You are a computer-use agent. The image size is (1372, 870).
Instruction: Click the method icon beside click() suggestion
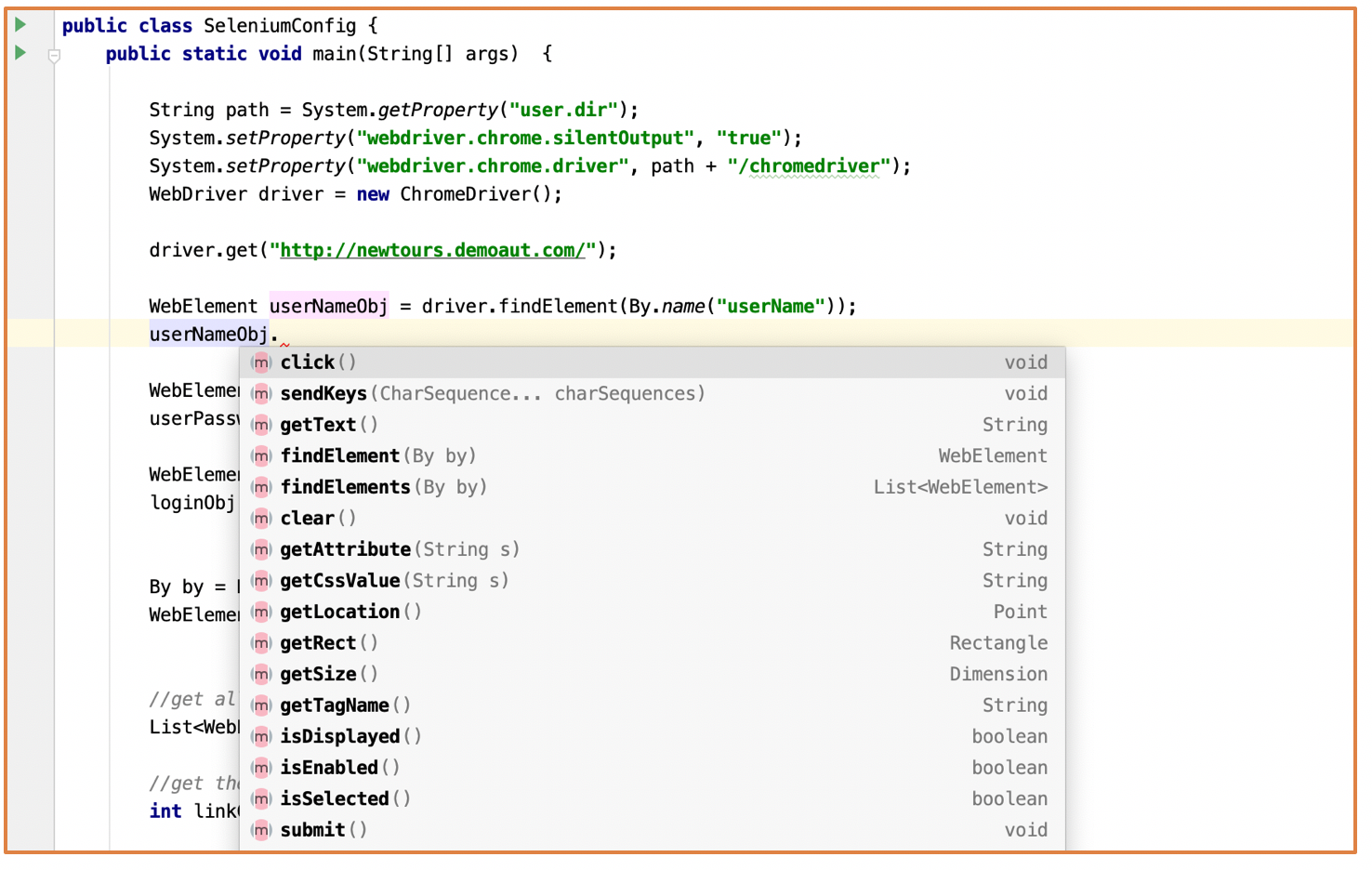[x=261, y=362]
